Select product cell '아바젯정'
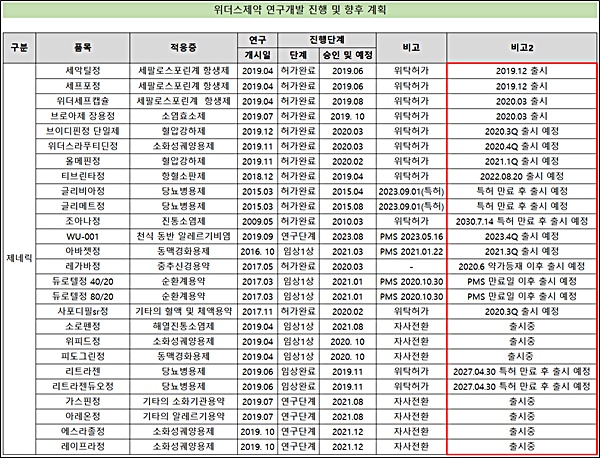Viewport: 600px width, 458px height. click(x=83, y=251)
